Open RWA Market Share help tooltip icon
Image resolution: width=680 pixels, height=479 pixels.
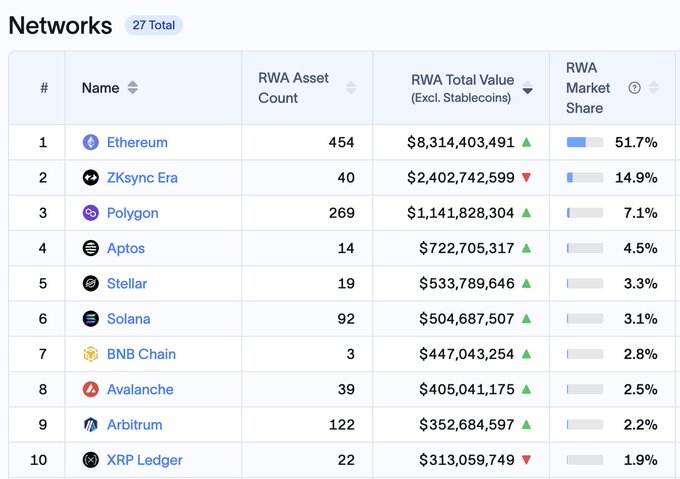tap(634, 88)
